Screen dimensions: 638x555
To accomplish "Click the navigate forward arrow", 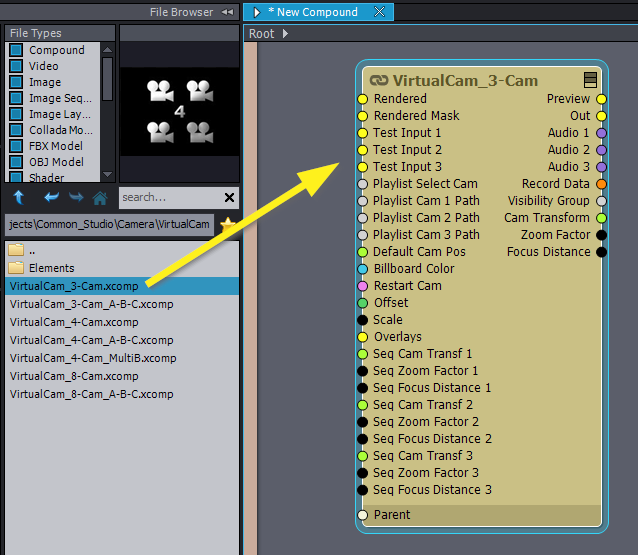I will 76,197.
